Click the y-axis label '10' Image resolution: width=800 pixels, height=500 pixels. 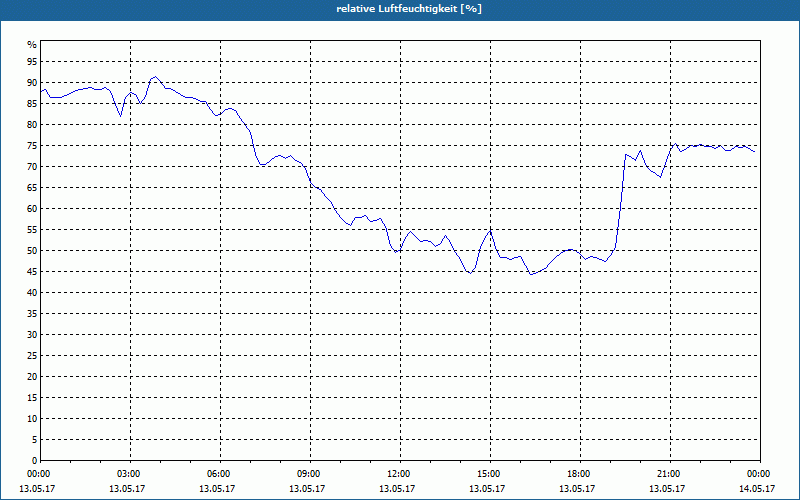click(32, 419)
